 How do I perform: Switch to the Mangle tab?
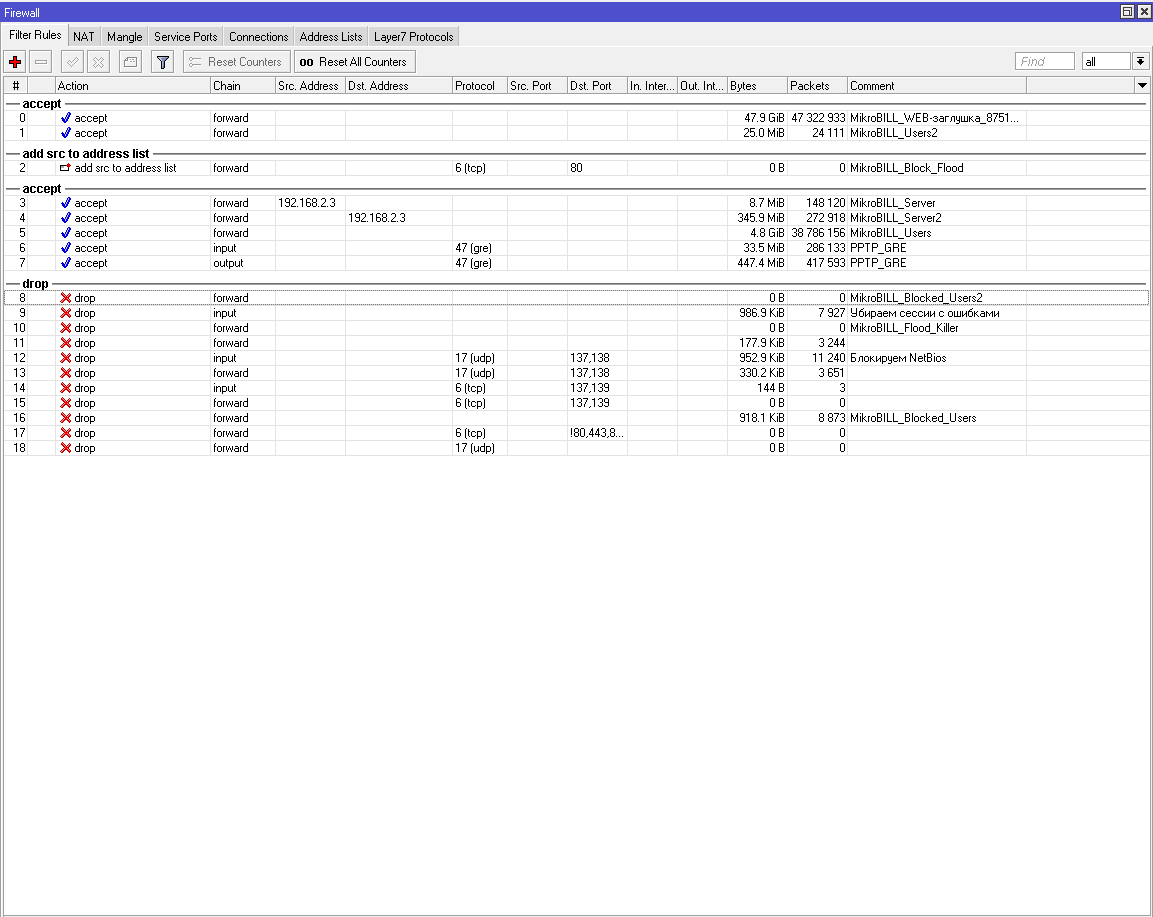(x=124, y=37)
